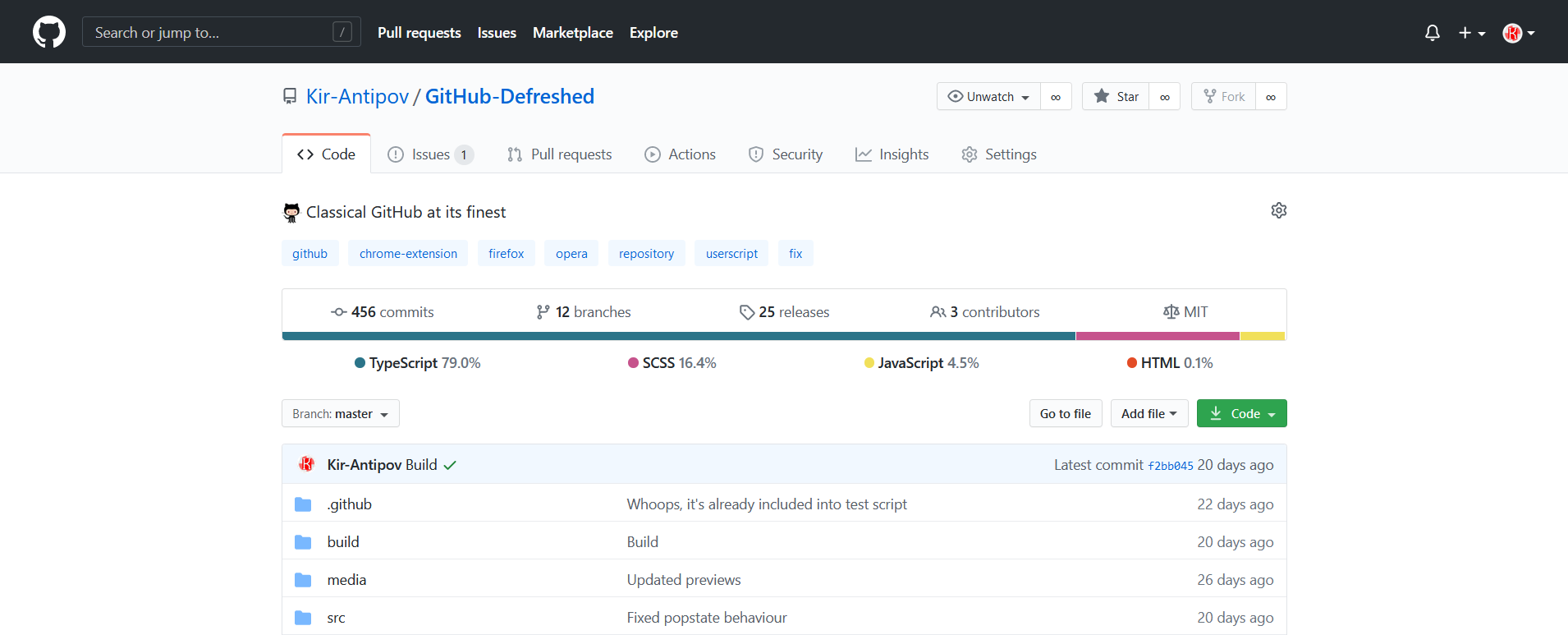Open the Unwatch dropdown

[988, 96]
